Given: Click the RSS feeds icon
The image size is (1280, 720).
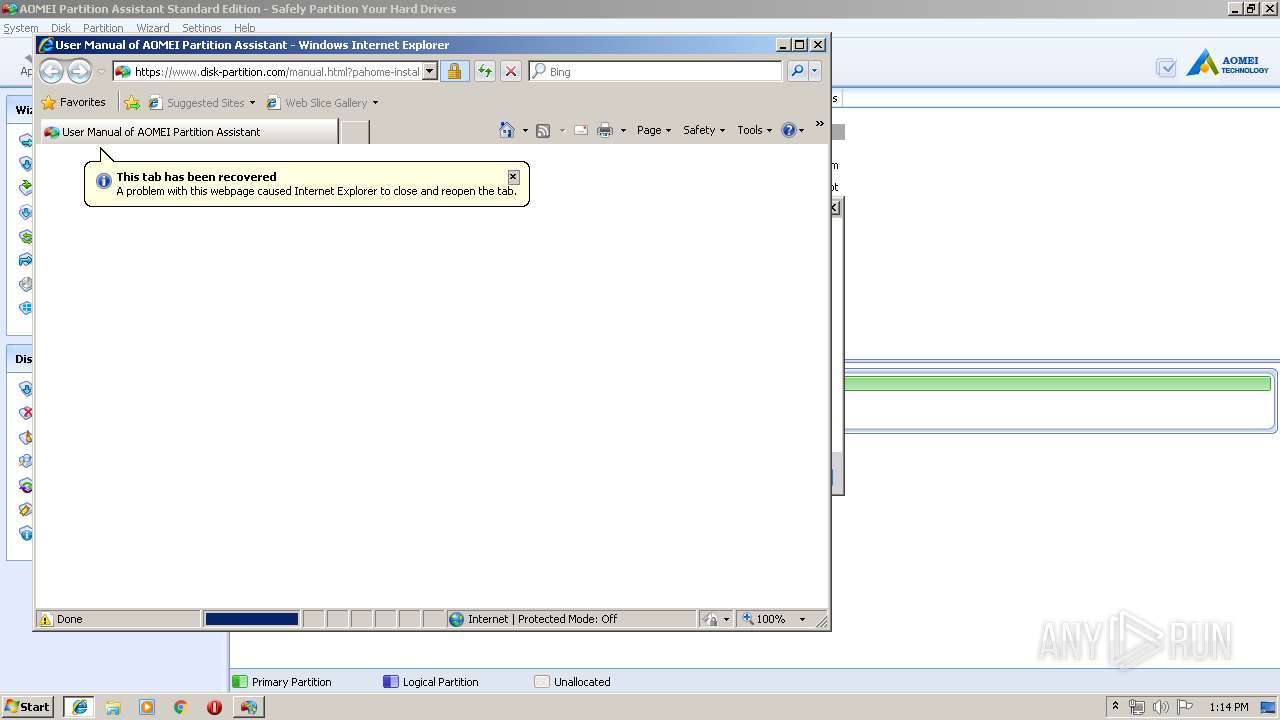Looking at the screenshot, I should [543, 130].
